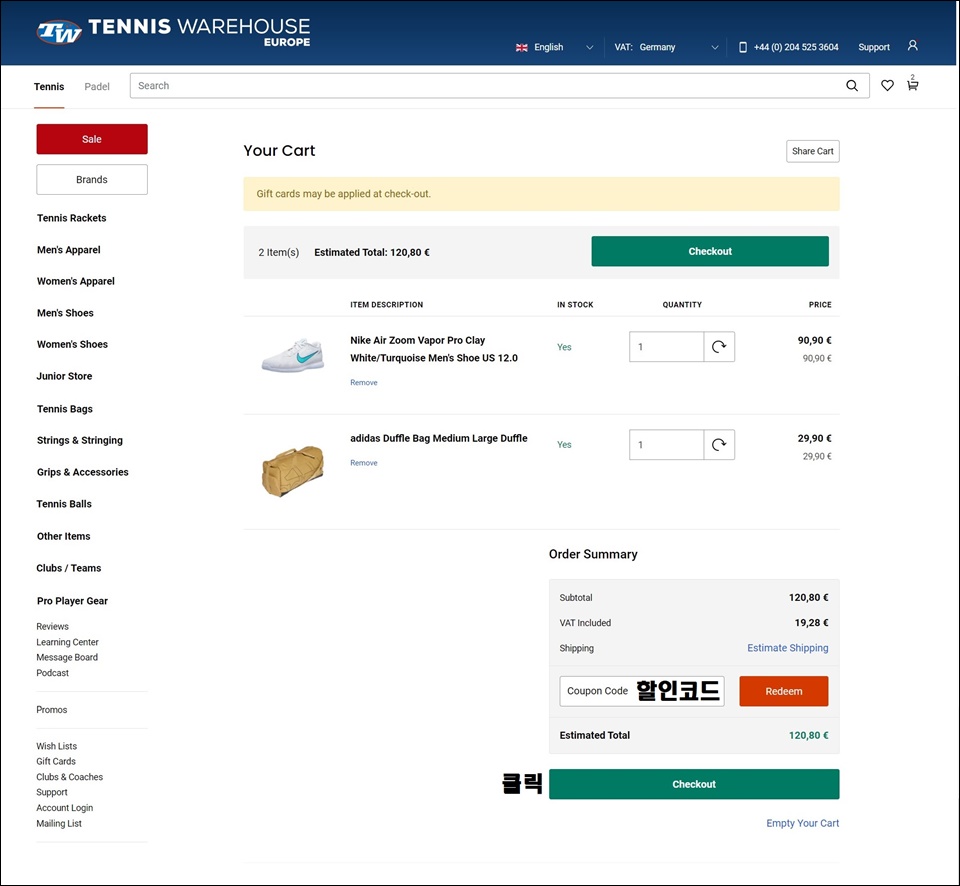Image resolution: width=960 pixels, height=886 pixels.
Task: Click the Empty Your Cart link
Action: click(803, 823)
